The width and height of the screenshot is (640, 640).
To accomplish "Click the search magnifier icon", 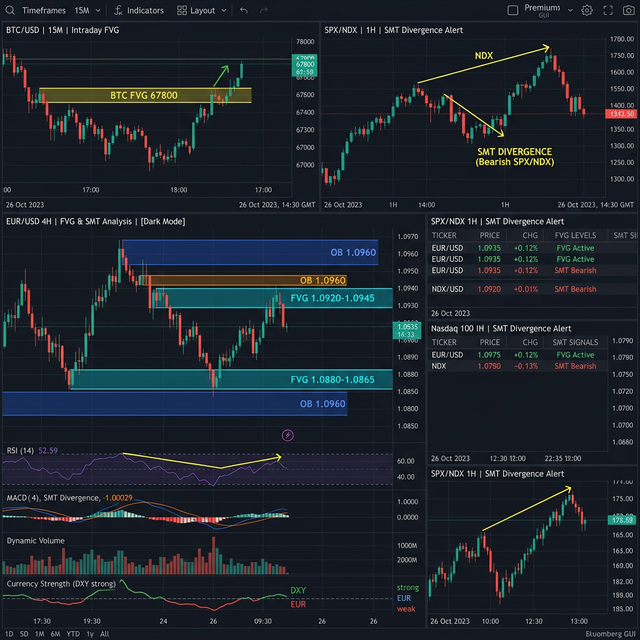I will coord(10,11).
